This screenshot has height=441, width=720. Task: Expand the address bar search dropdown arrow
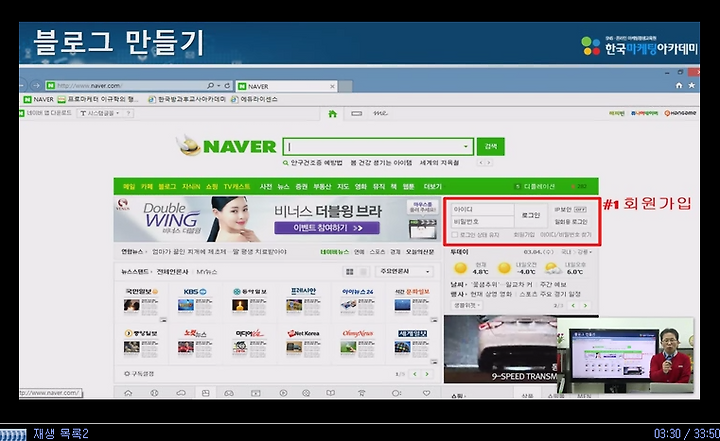[219, 86]
